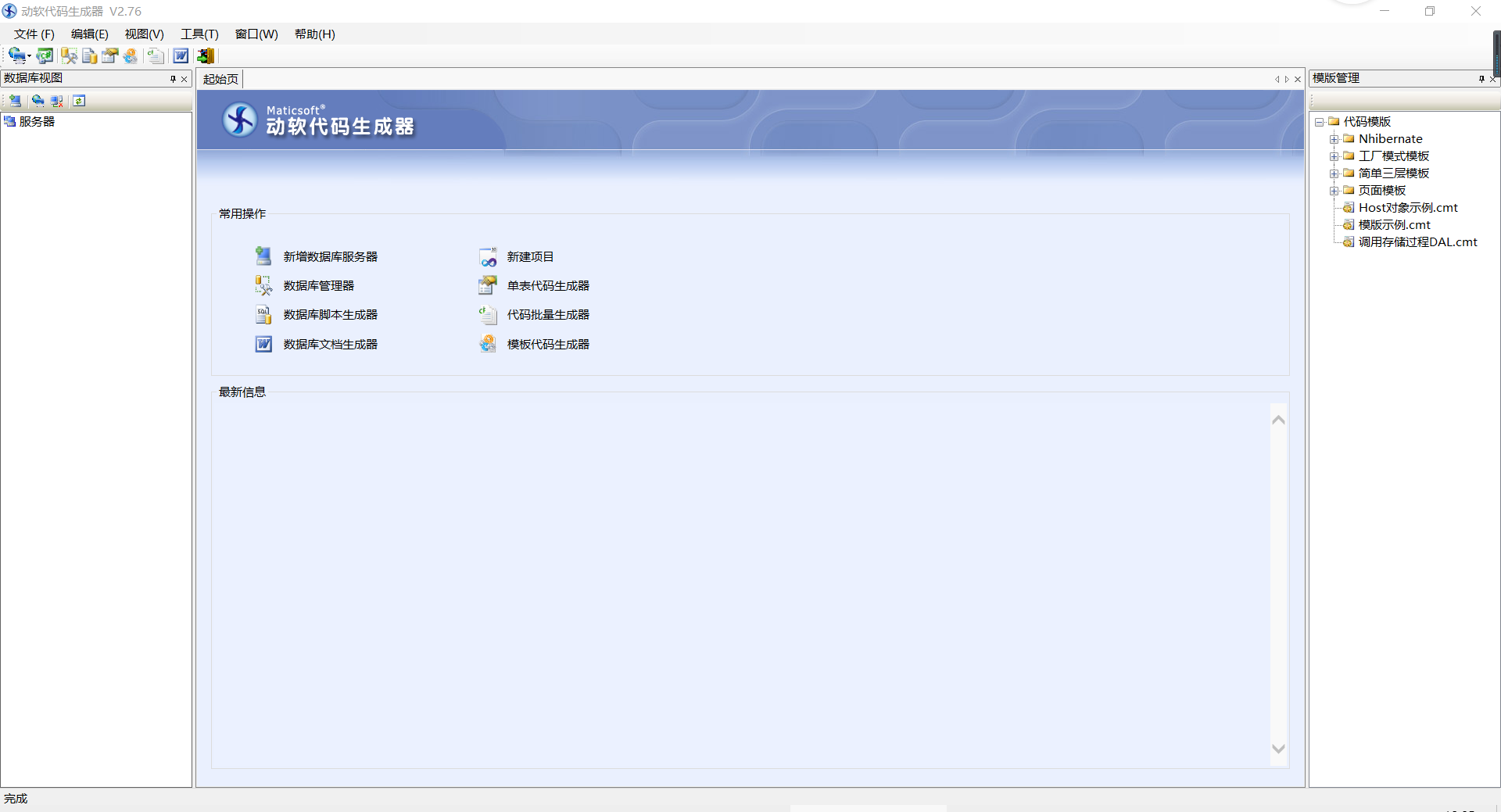
Task: Click the 数据库管理器 icon on start page
Action: click(x=263, y=285)
